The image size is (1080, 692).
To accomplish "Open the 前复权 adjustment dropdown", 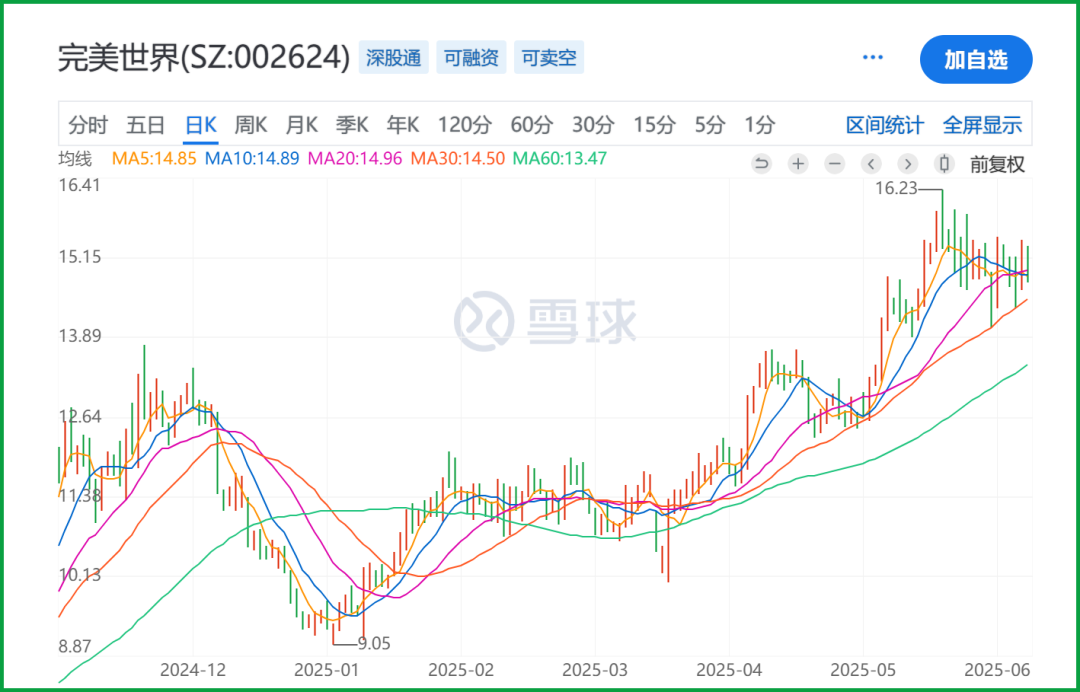I will (x=997, y=165).
